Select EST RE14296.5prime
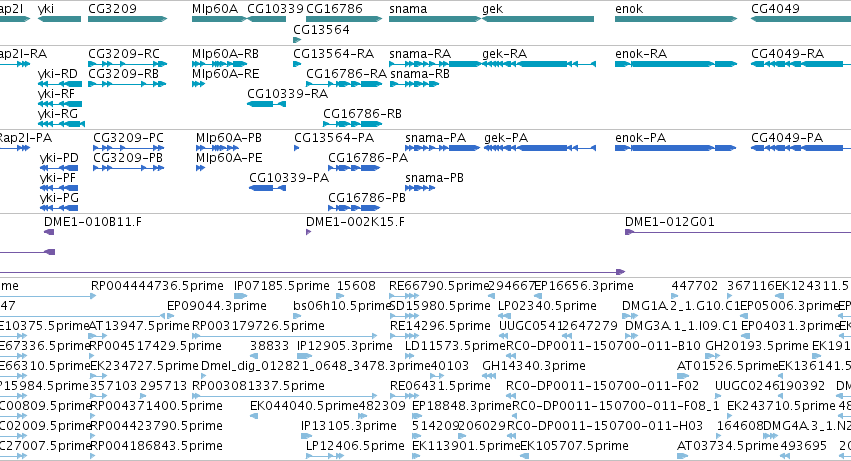The image size is (851, 461). [440, 326]
